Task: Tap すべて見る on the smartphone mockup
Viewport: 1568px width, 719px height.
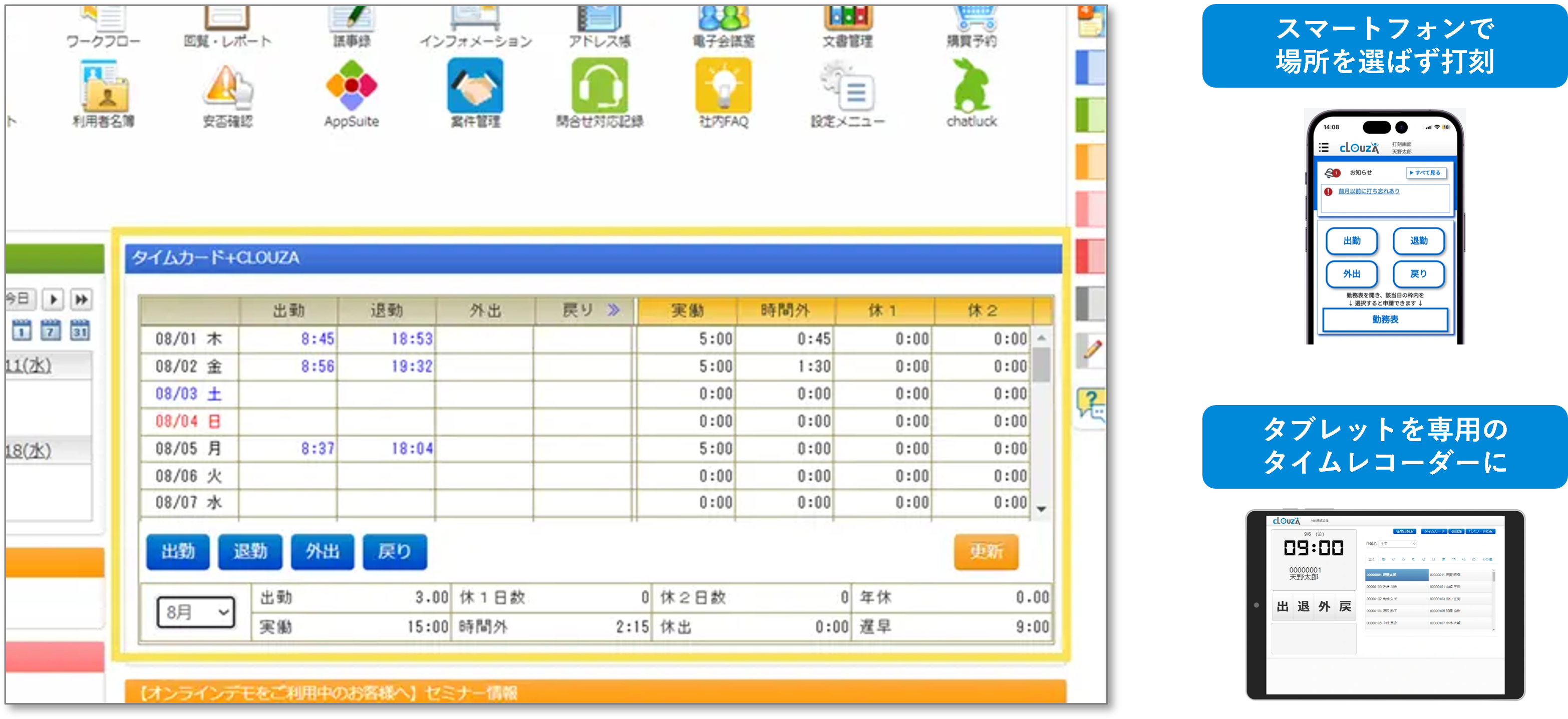Action: pyautogui.click(x=1426, y=173)
